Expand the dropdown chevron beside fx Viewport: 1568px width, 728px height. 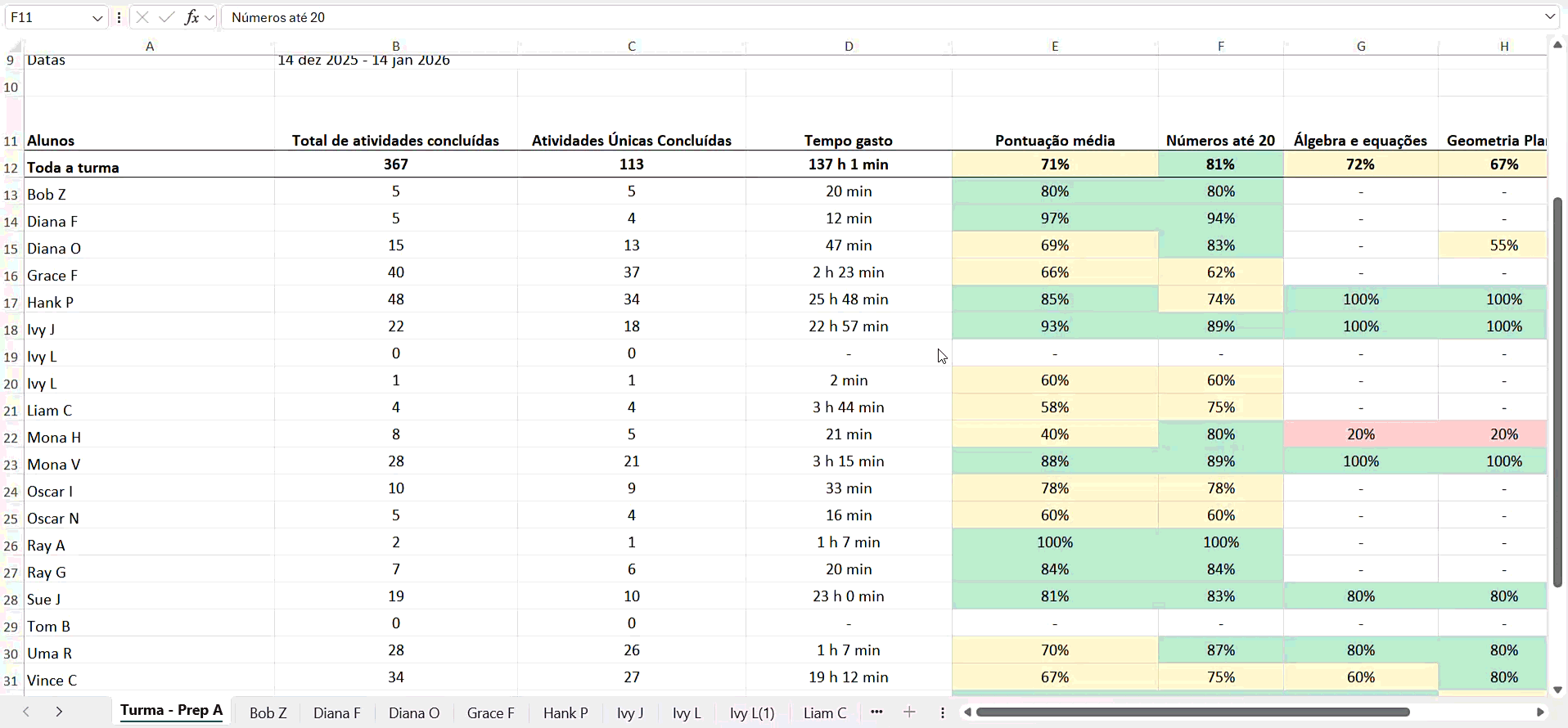(x=210, y=18)
